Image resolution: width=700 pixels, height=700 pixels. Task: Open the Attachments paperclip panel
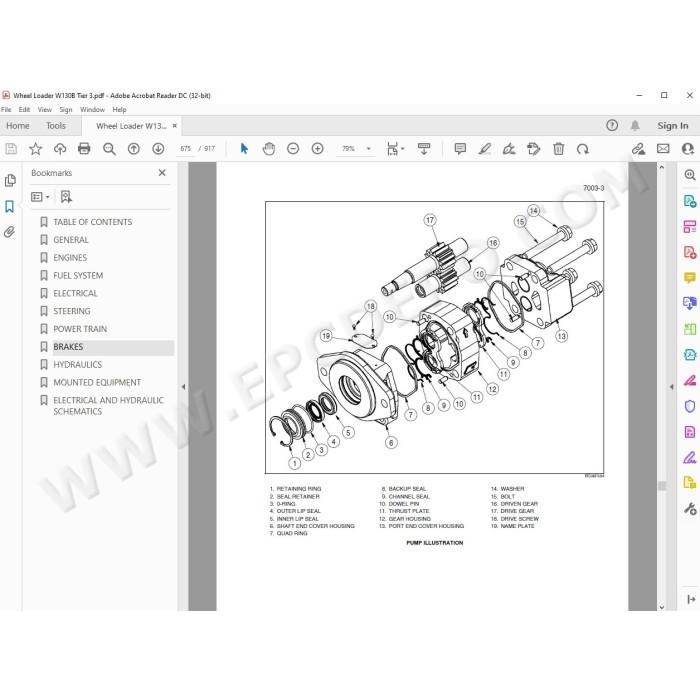click(9, 232)
